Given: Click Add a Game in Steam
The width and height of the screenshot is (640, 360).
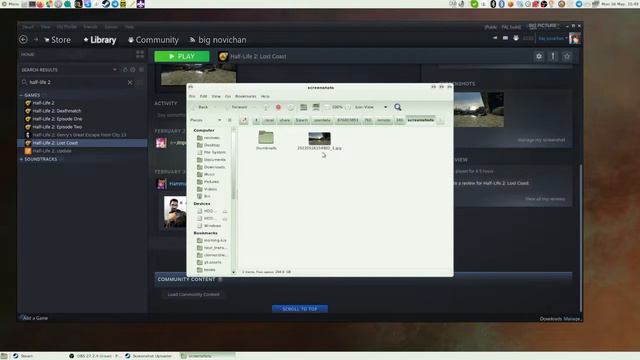Looking at the screenshot, I should tap(35, 318).
